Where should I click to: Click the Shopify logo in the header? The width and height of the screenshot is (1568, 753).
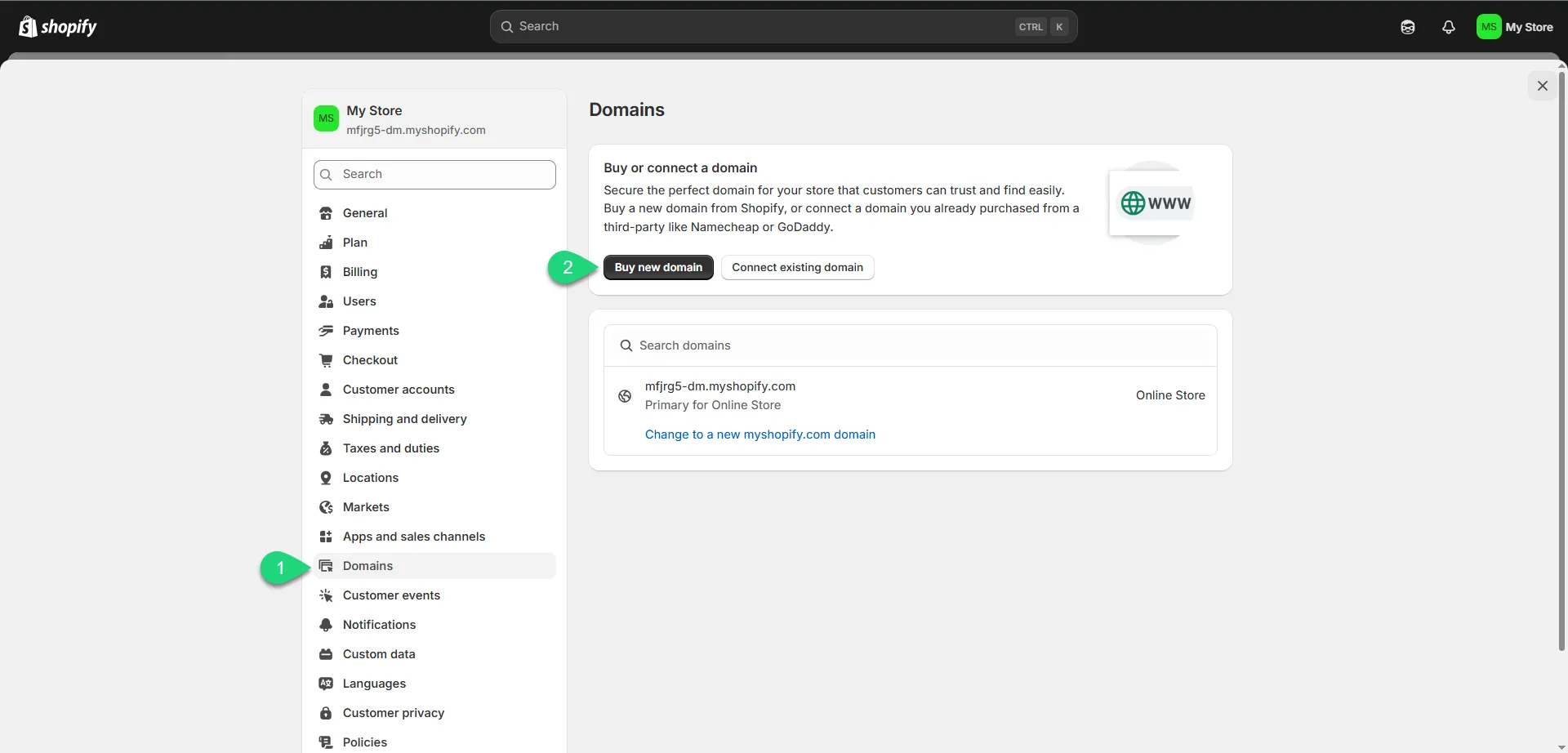tap(57, 27)
